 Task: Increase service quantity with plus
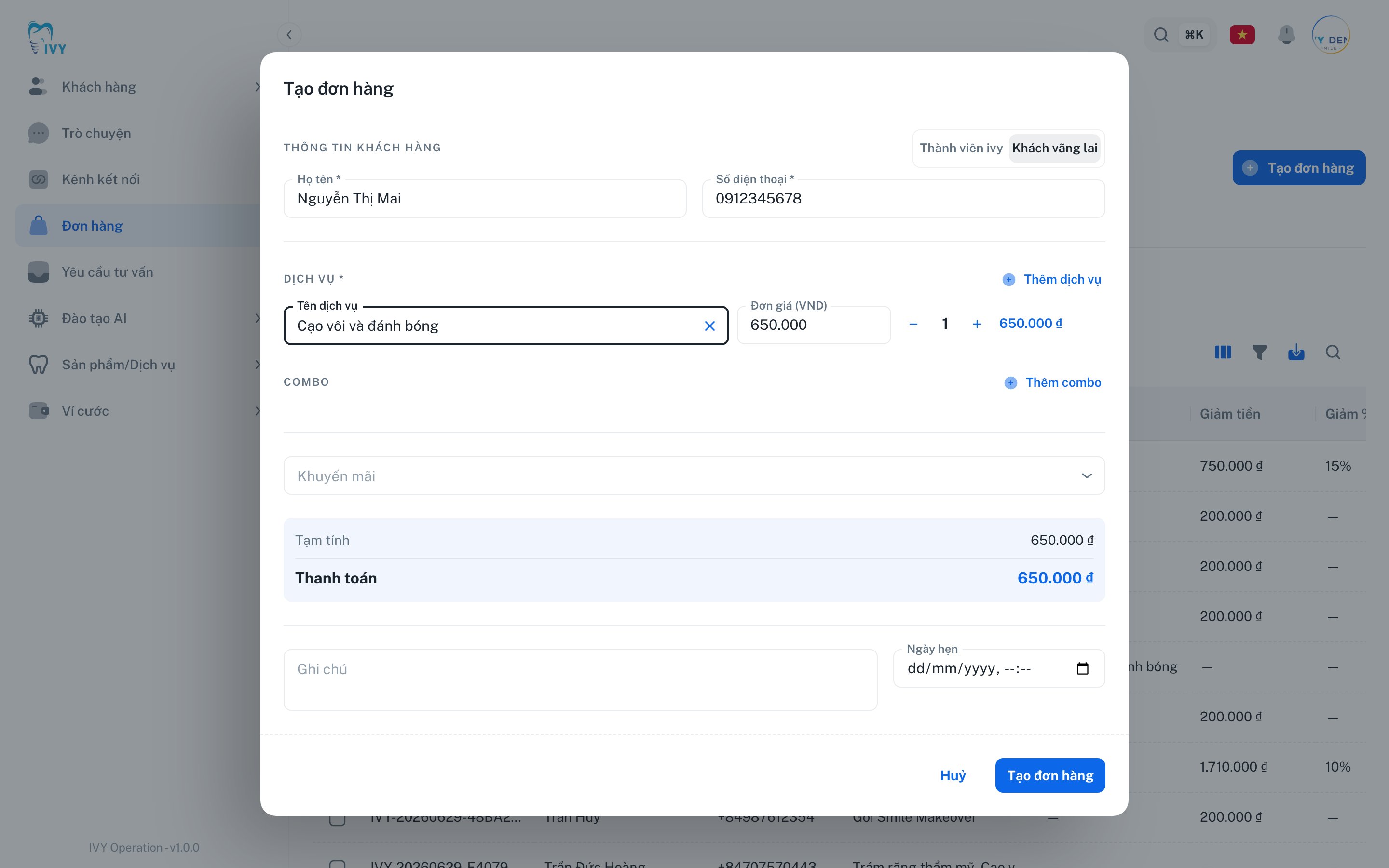pyautogui.click(x=977, y=325)
